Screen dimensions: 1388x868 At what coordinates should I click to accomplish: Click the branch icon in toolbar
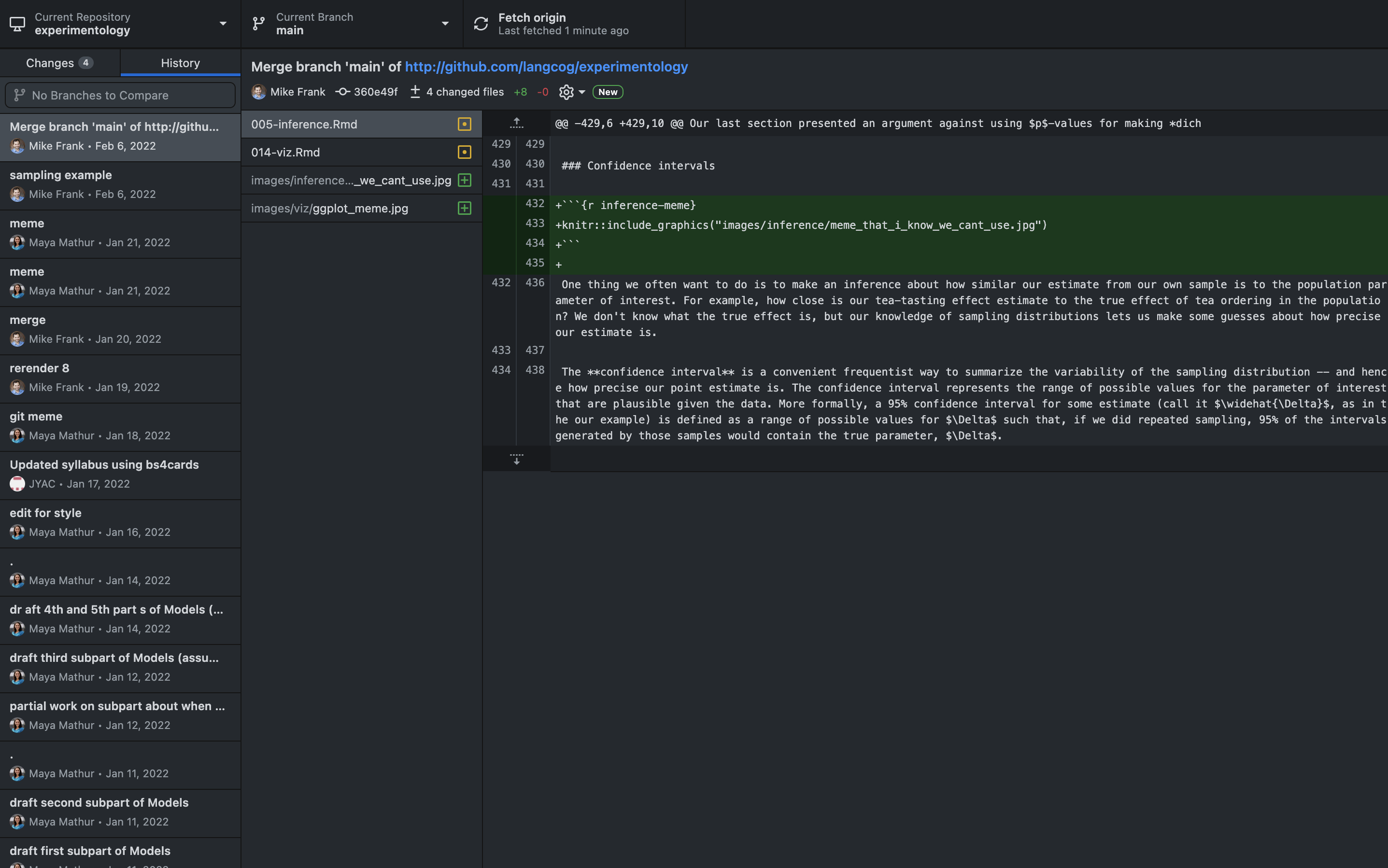click(259, 24)
